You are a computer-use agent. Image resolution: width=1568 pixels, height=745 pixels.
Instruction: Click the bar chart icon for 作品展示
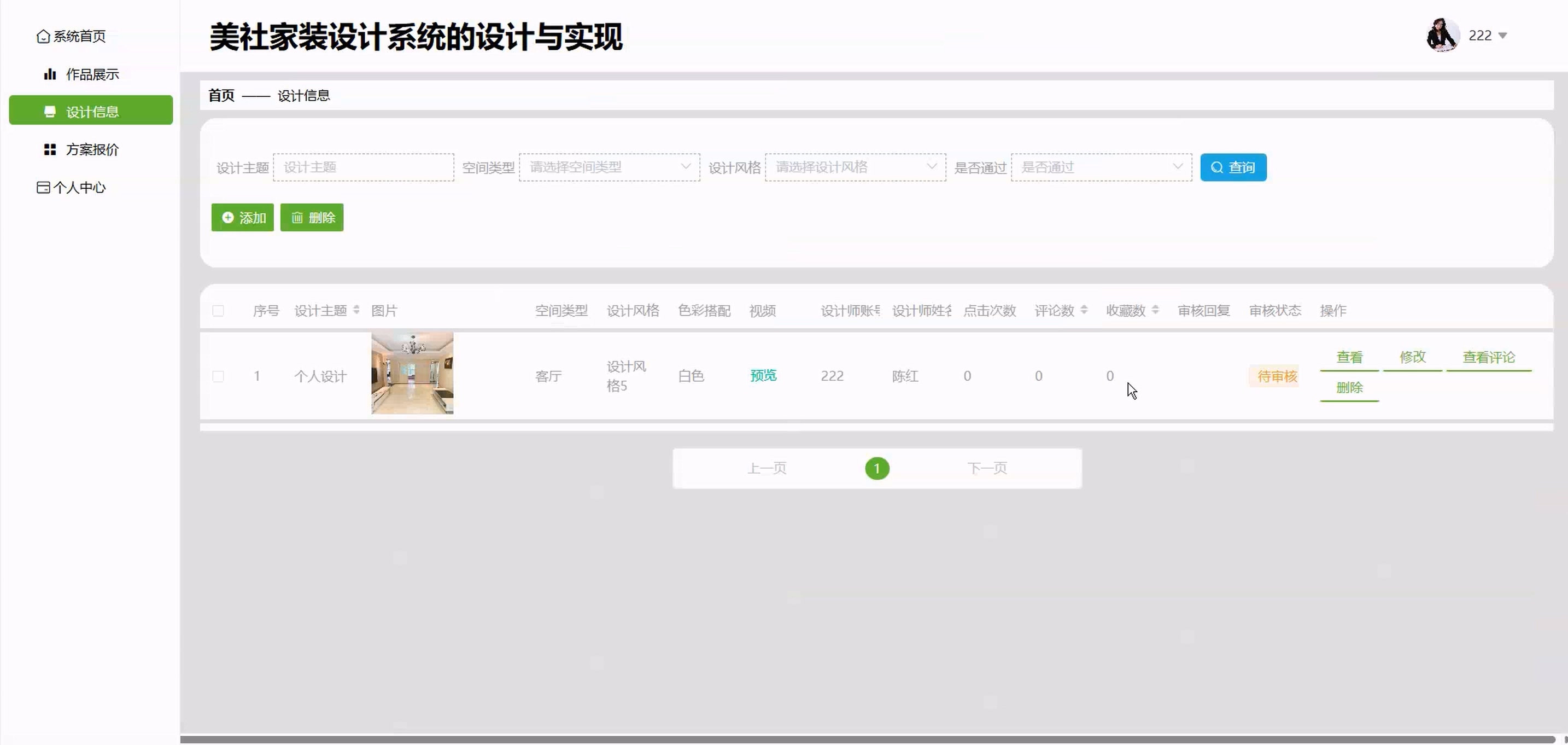point(50,74)
